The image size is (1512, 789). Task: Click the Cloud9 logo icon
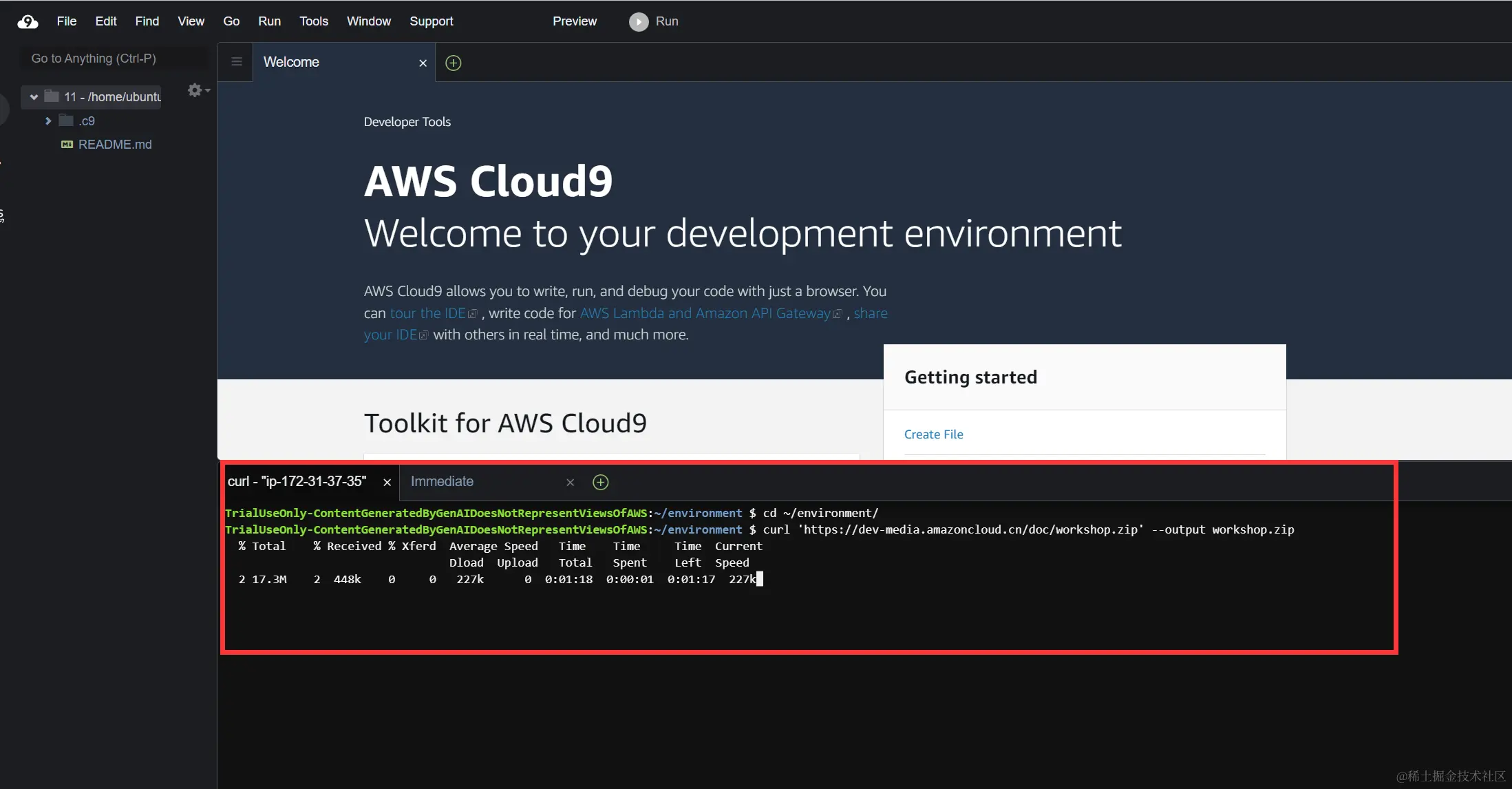pos(28,21)
